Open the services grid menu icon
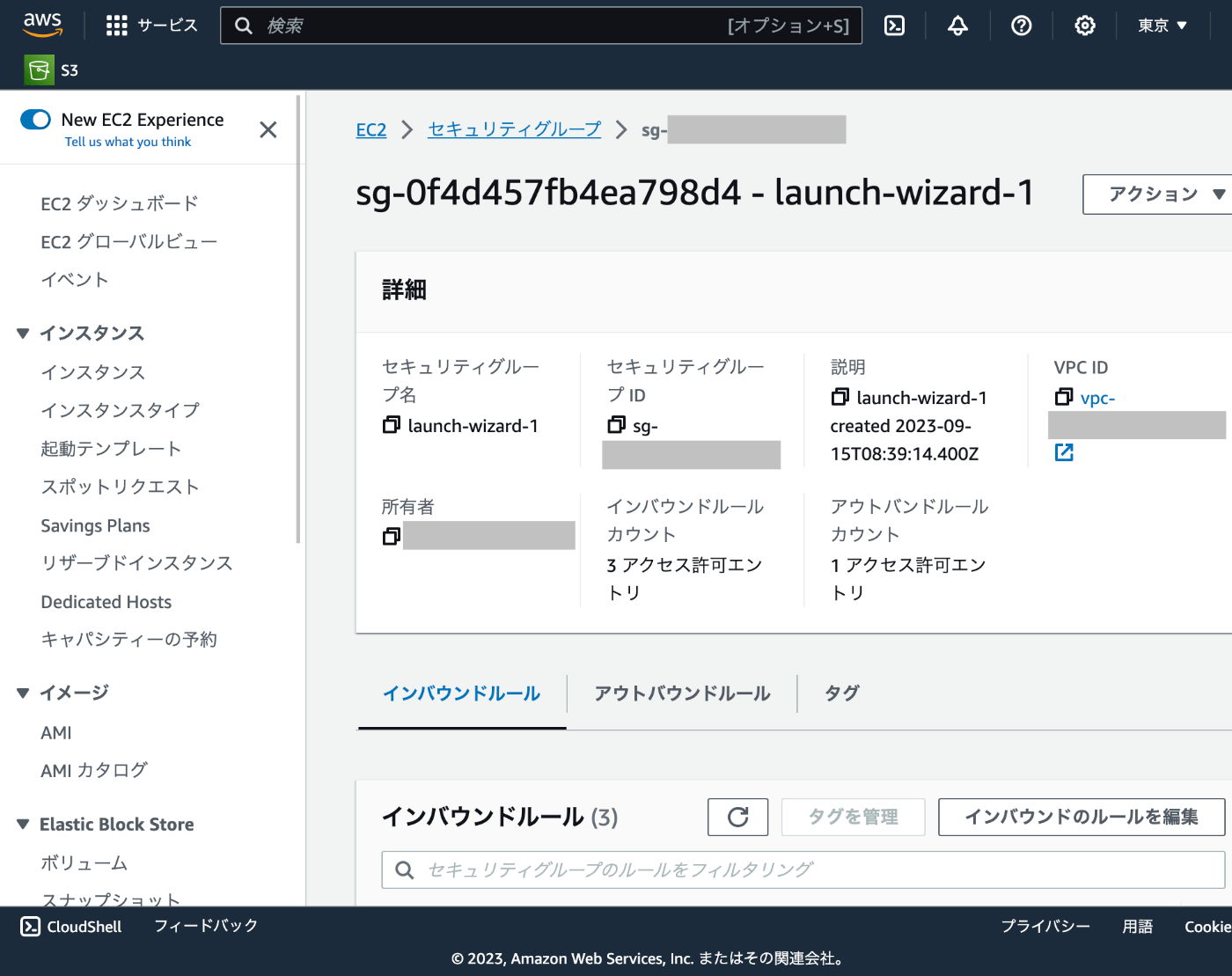 click(x=116, y=26)
